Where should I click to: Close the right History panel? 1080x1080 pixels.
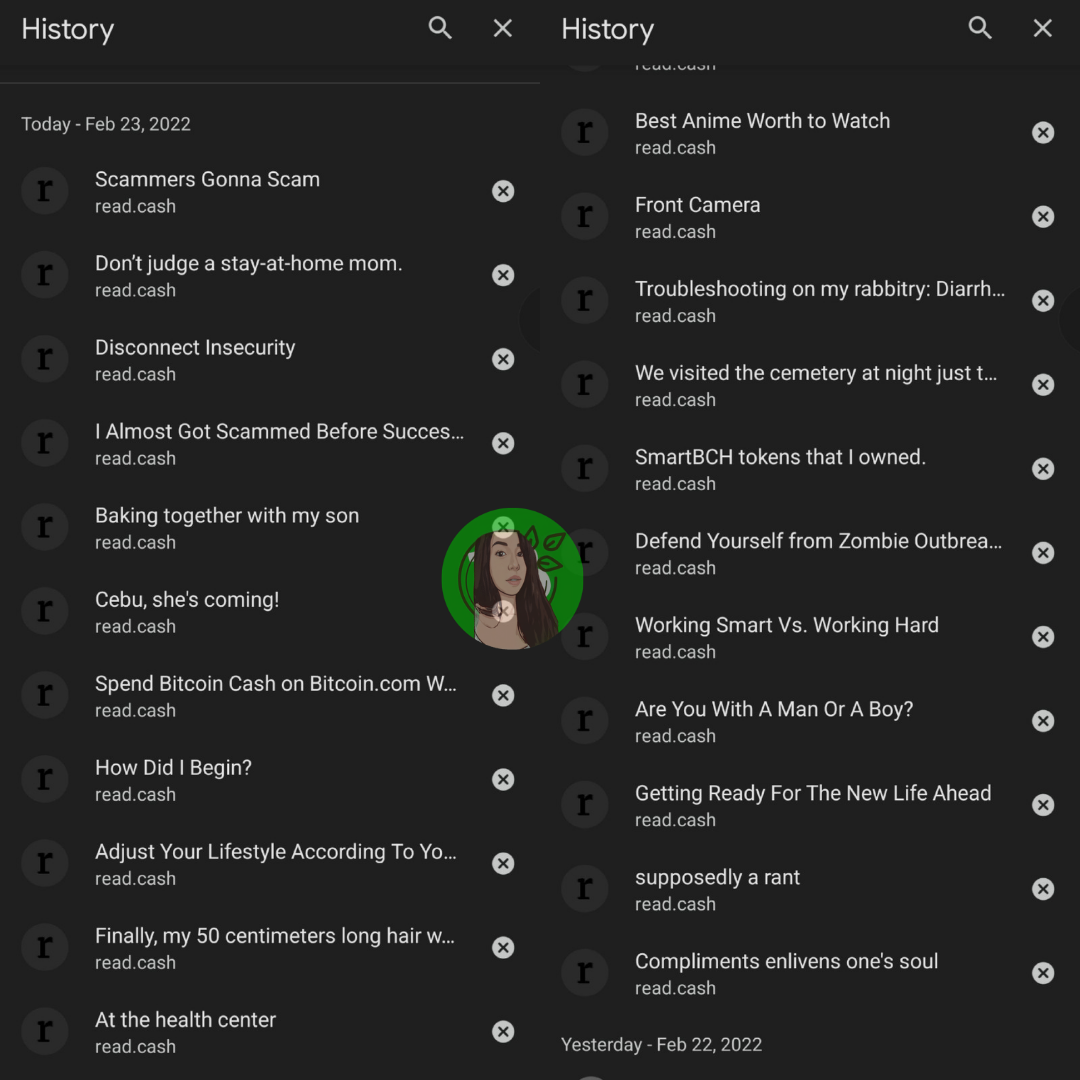(x=1043, y=28)
